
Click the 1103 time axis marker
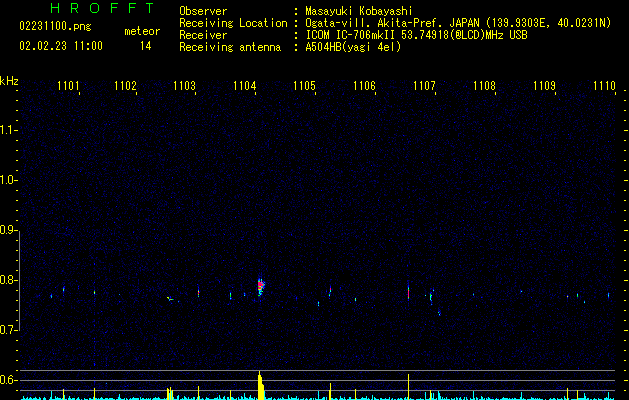pyautogui.click(x=185, y=85)
